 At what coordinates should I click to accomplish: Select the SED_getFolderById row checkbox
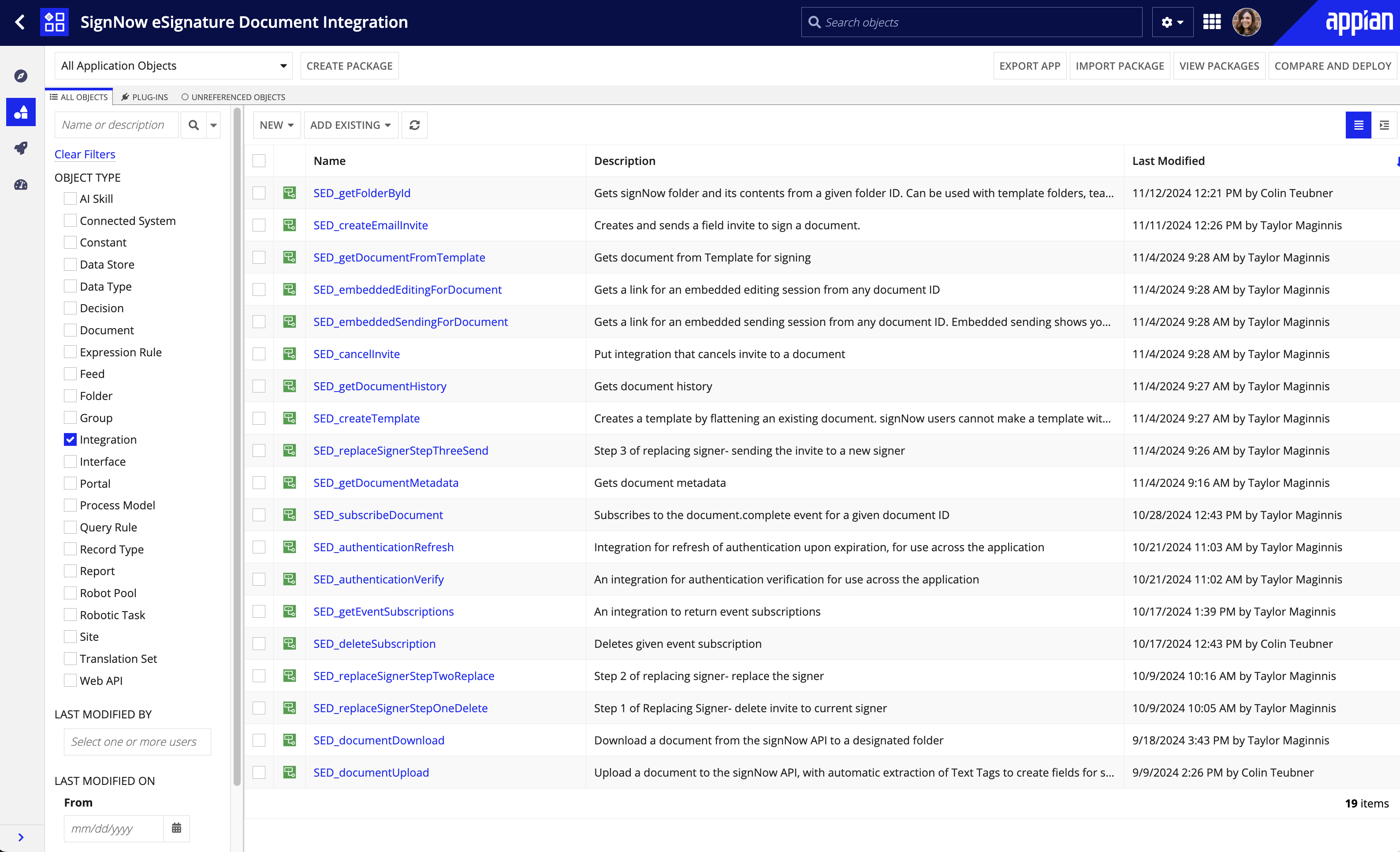point(258,193)
